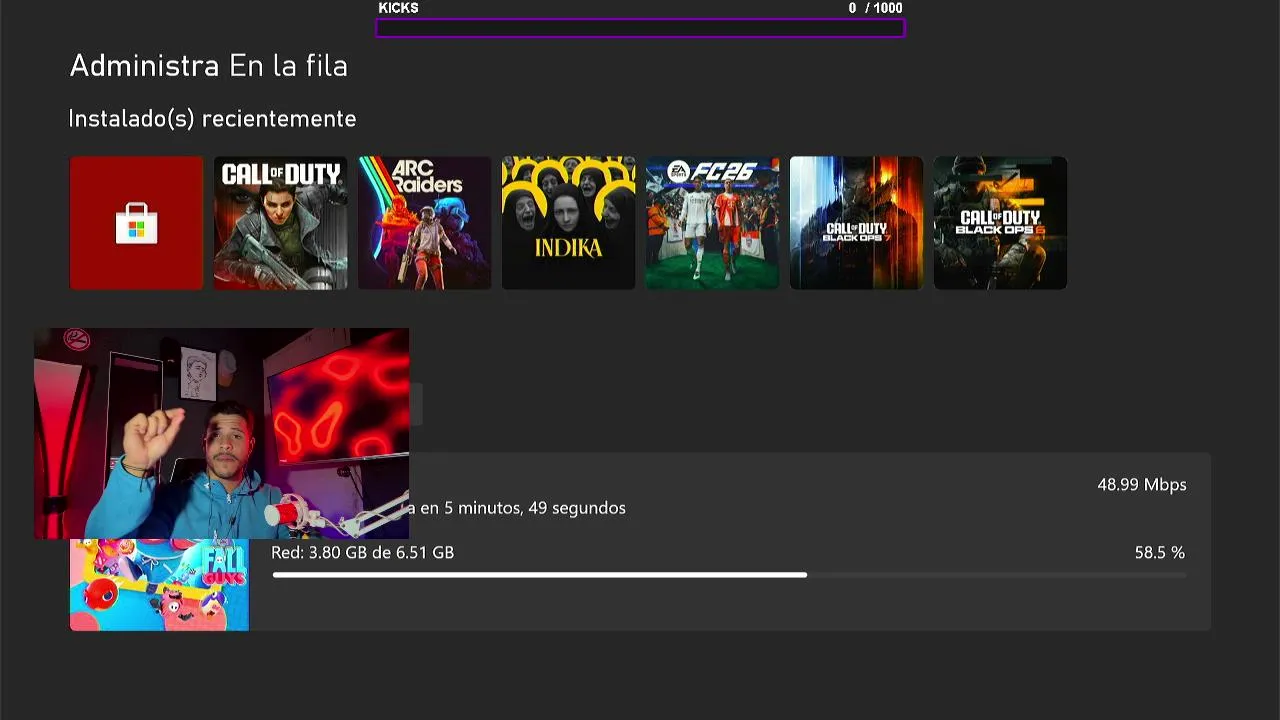Screen dimensions: 1280x720
Task: Click the KICKS goal progress bar
Action: click(x=640, y=28)
